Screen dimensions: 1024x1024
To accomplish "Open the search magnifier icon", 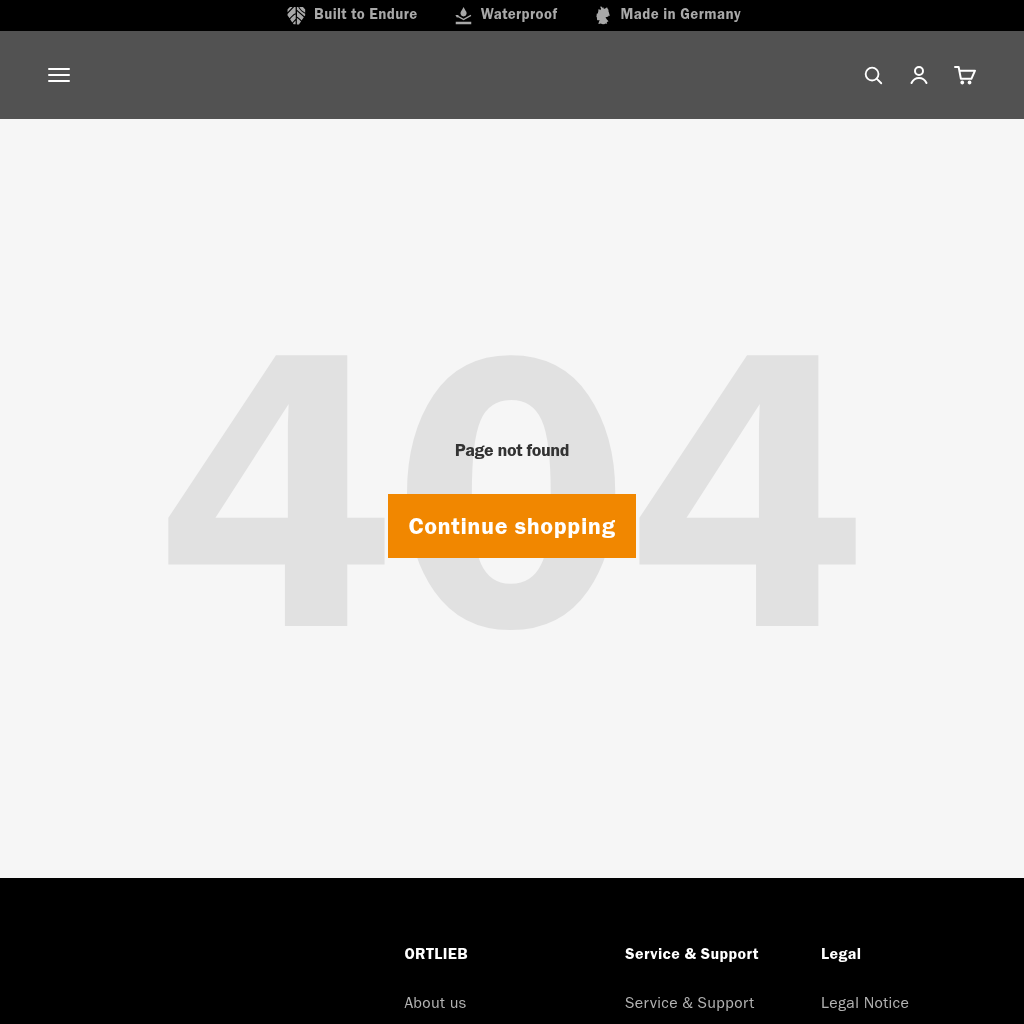I will 873,75.
